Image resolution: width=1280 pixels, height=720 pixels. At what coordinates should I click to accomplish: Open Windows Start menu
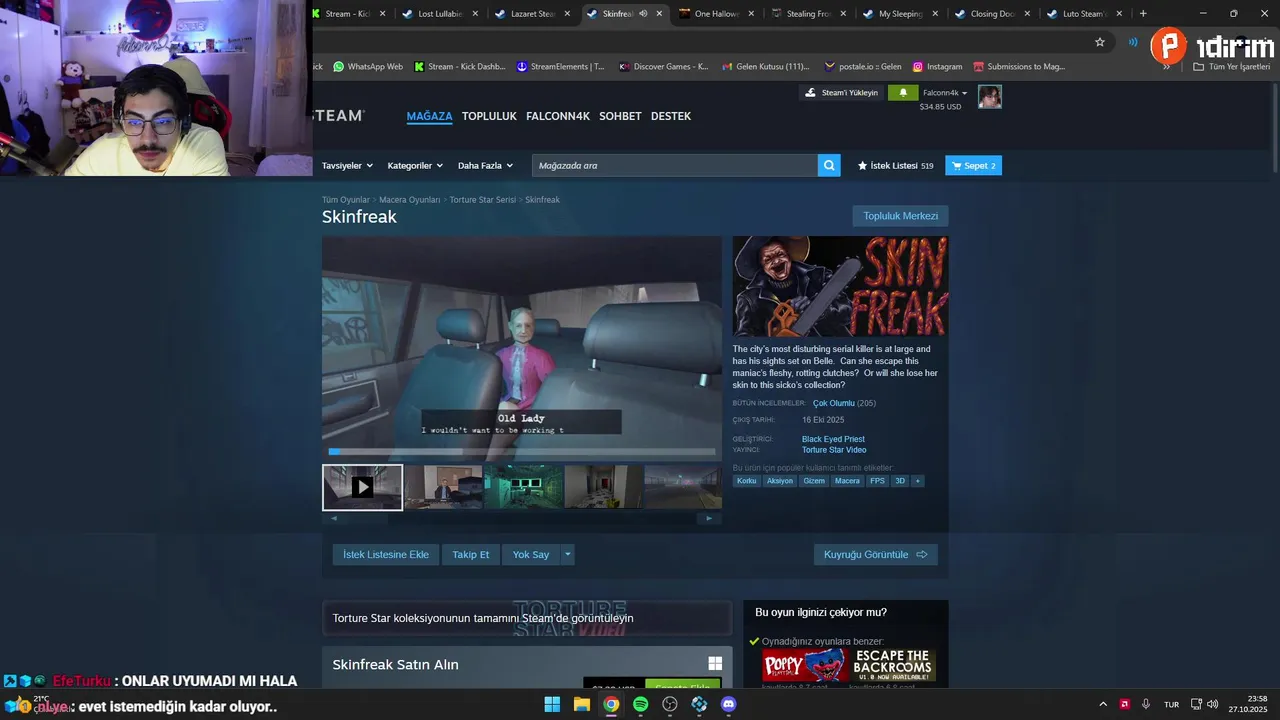click(552, 704)
